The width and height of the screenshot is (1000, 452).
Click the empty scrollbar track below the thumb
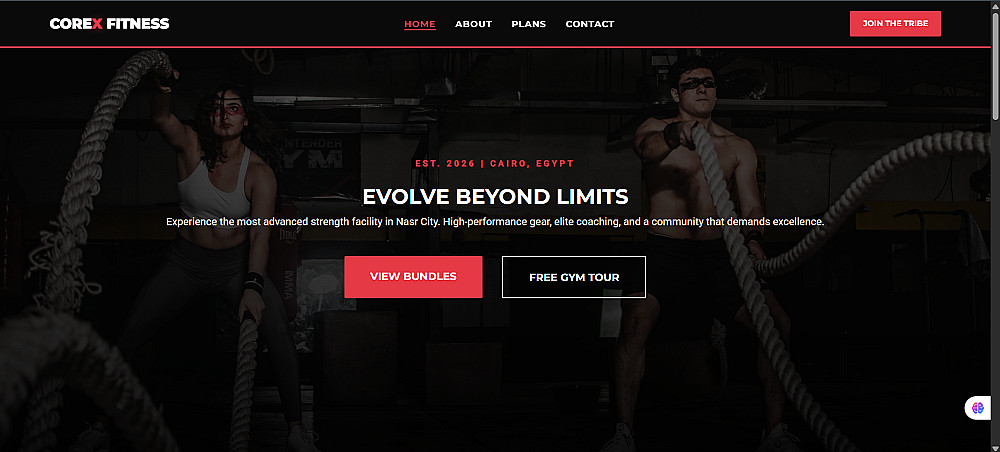coord(996,281)
